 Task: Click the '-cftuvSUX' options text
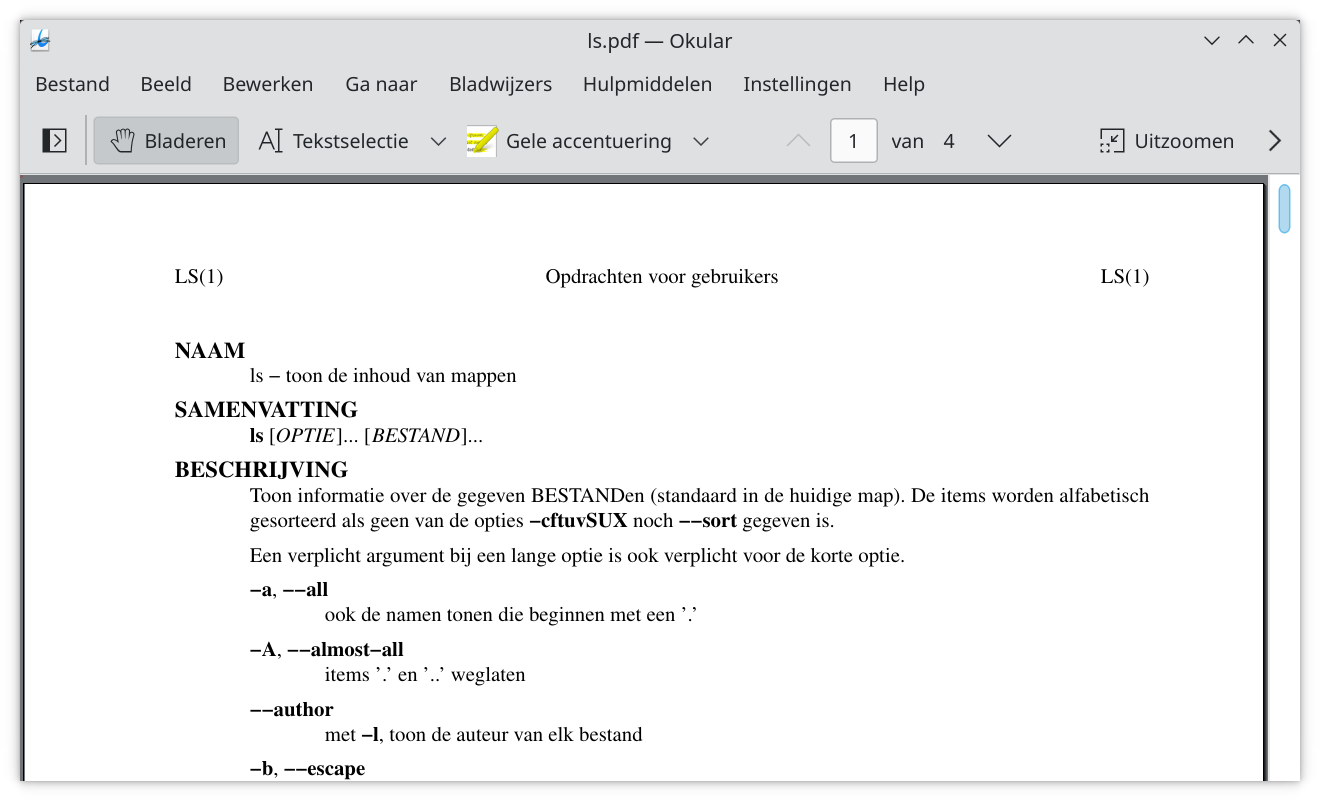point(578,521)
